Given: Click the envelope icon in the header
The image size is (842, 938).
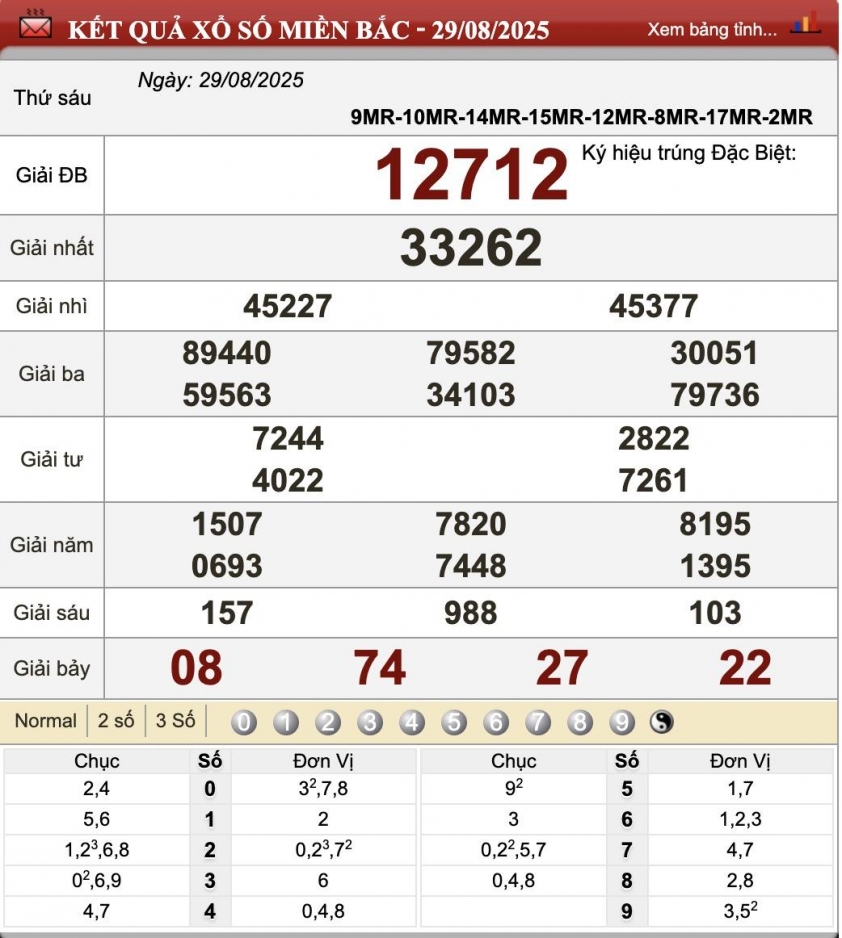Looking at the screenshot, I should pos(35,26).
